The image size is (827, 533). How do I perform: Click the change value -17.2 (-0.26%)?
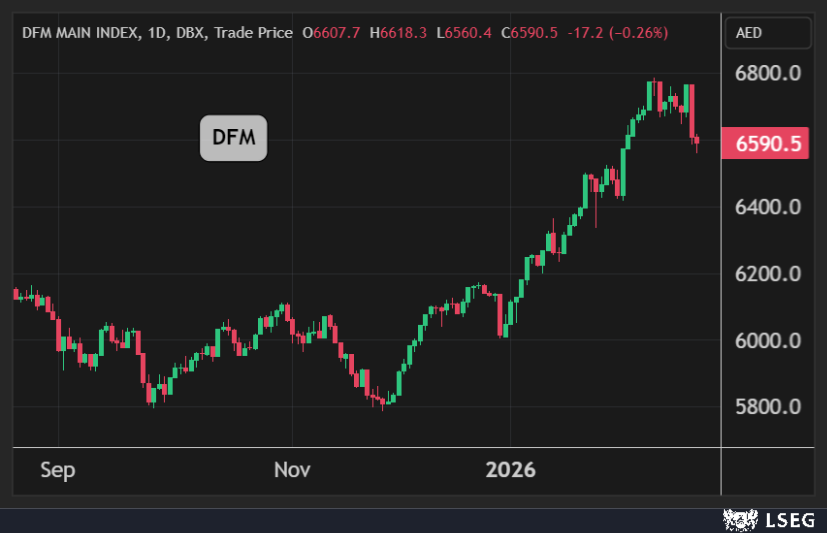point(617,34)
